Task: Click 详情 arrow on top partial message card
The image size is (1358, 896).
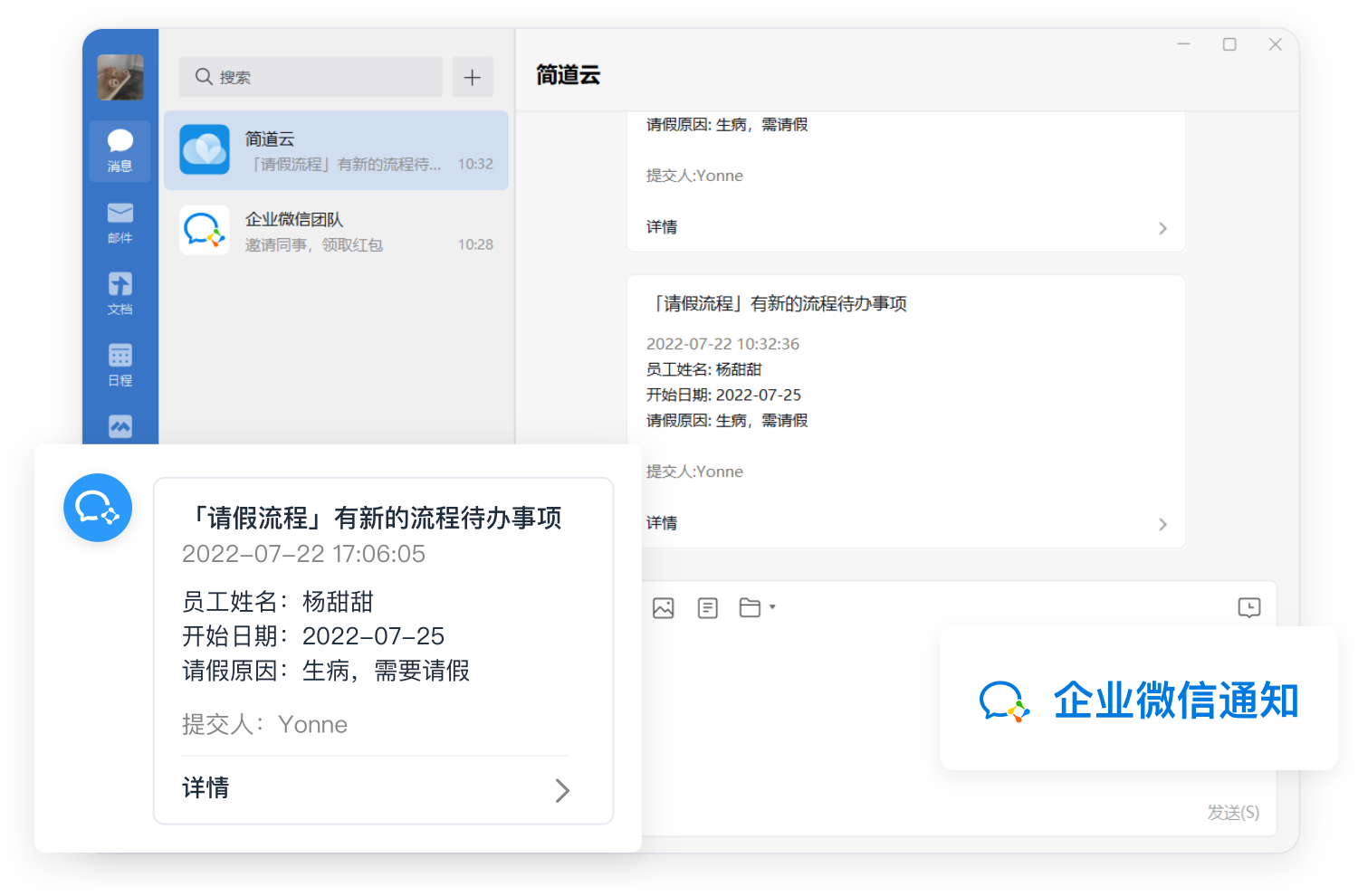Action: click(x=1162, y=228)
